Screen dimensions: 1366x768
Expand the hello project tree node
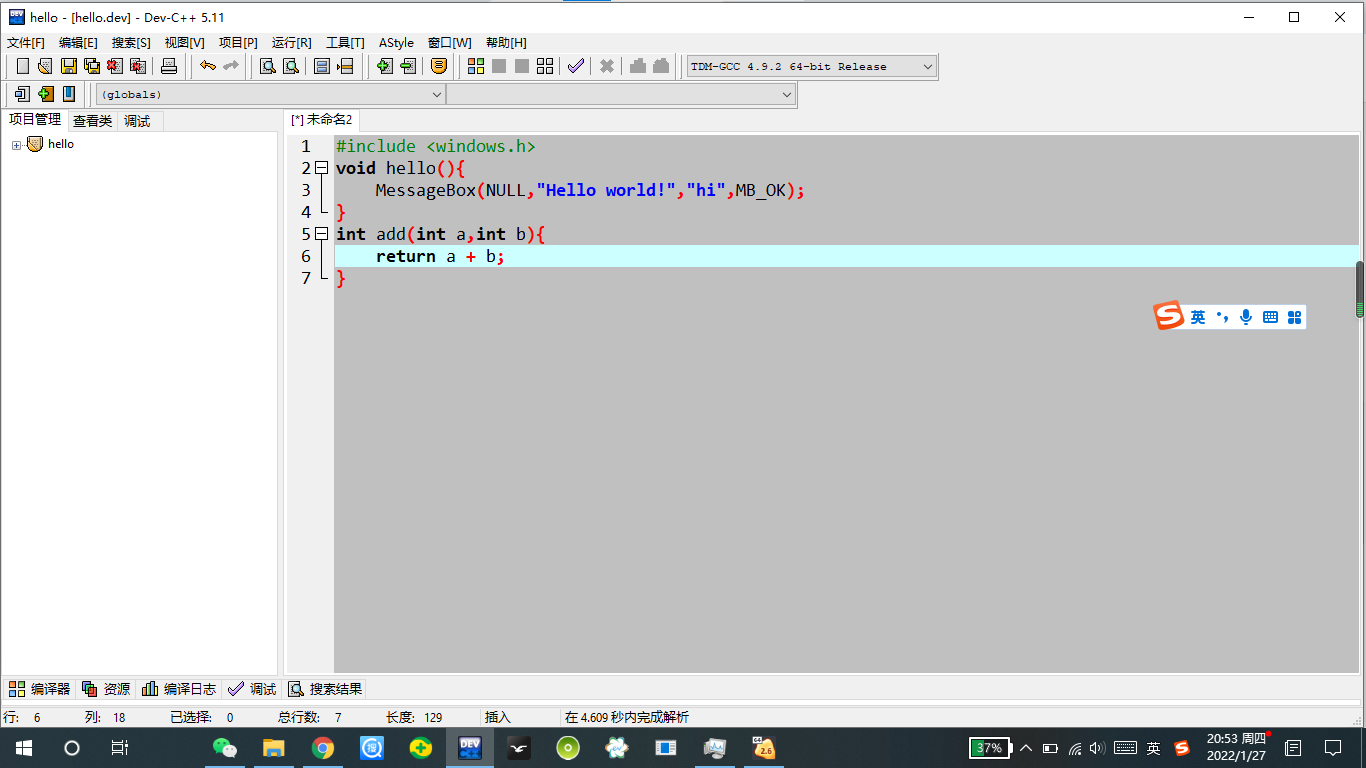pyautogui.click(x=15, y=143)
